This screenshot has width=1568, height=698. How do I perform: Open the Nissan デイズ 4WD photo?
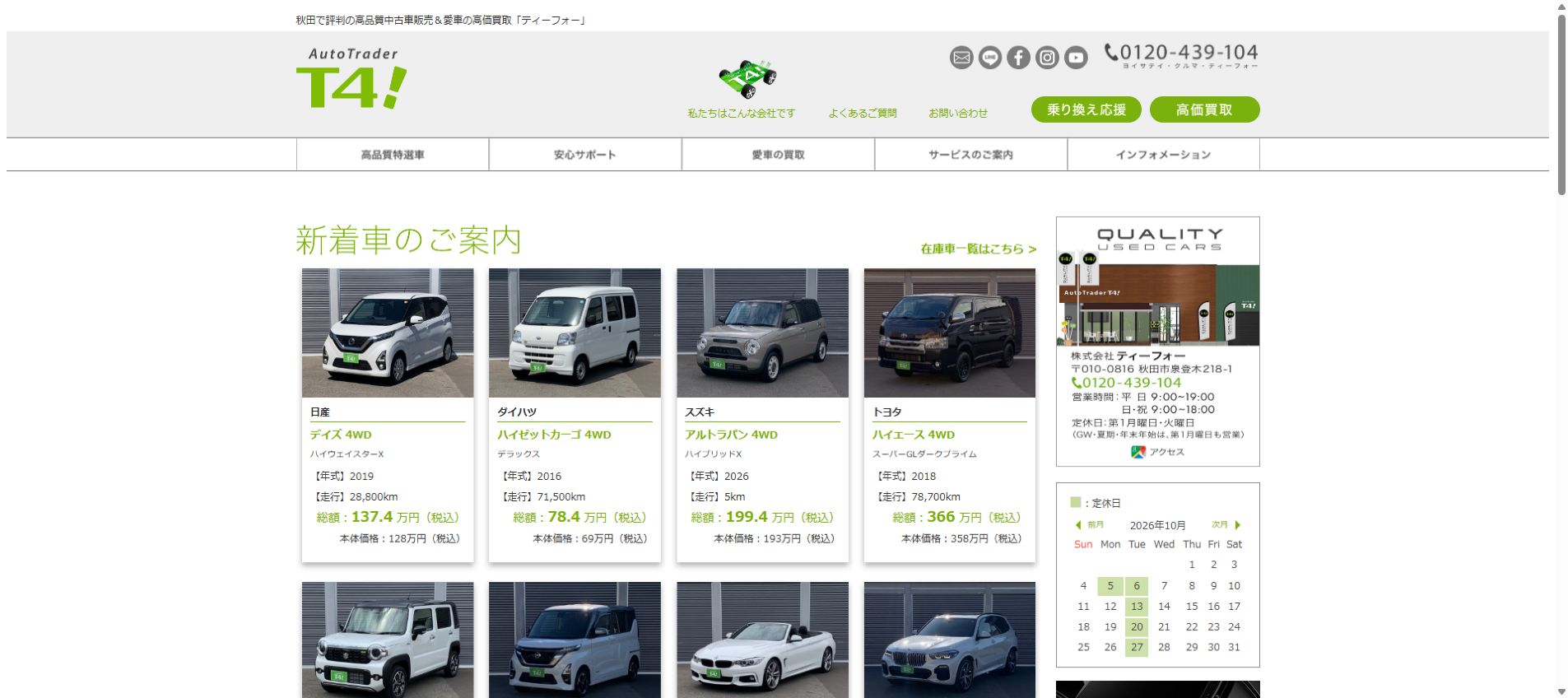point(388,333)
